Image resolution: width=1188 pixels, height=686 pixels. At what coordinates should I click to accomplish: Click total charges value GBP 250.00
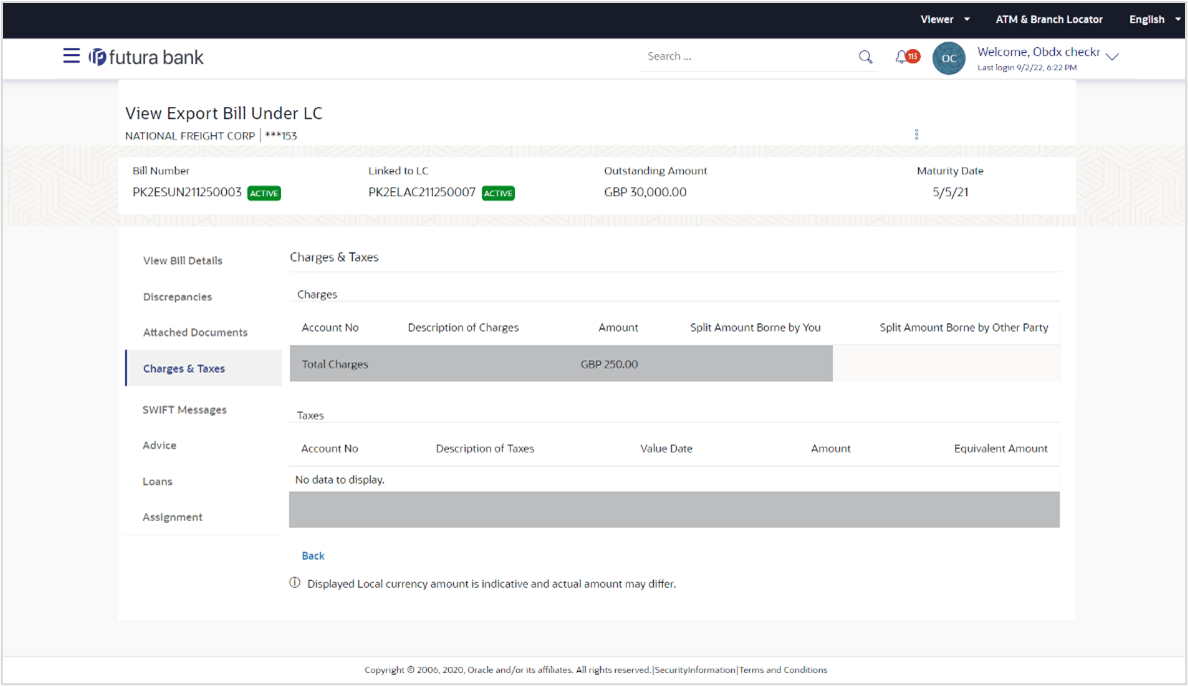(x=609, y=365)
